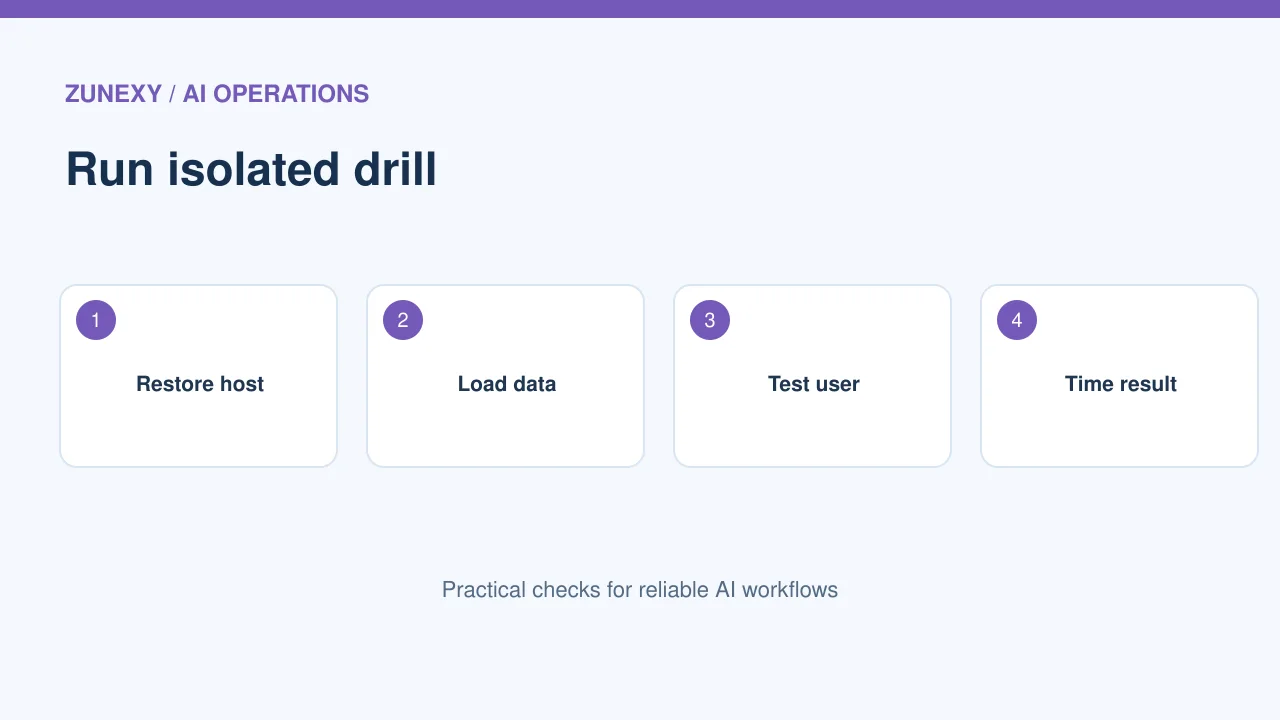Select the "Load data" label
Screen dimensions: 1280x720
click(x=507, y=384)
